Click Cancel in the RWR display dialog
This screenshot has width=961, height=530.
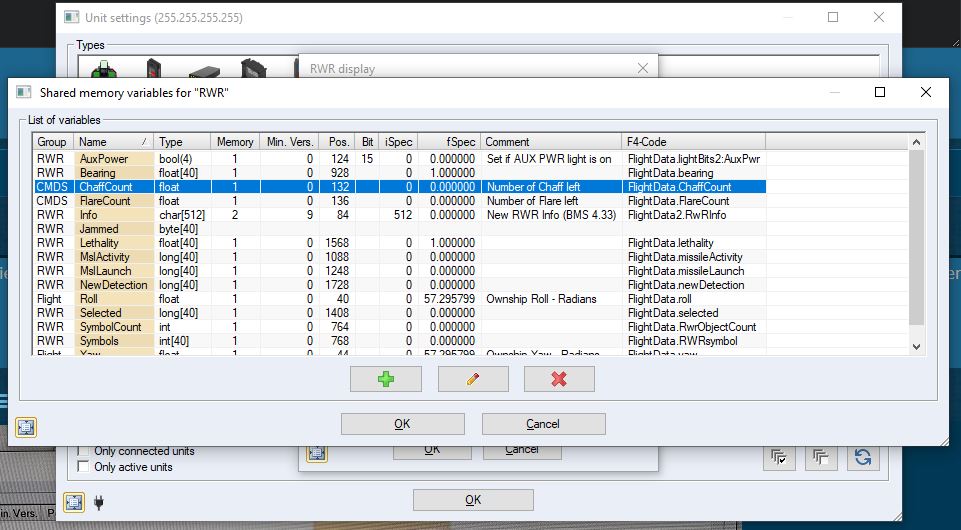coord(522,452)
